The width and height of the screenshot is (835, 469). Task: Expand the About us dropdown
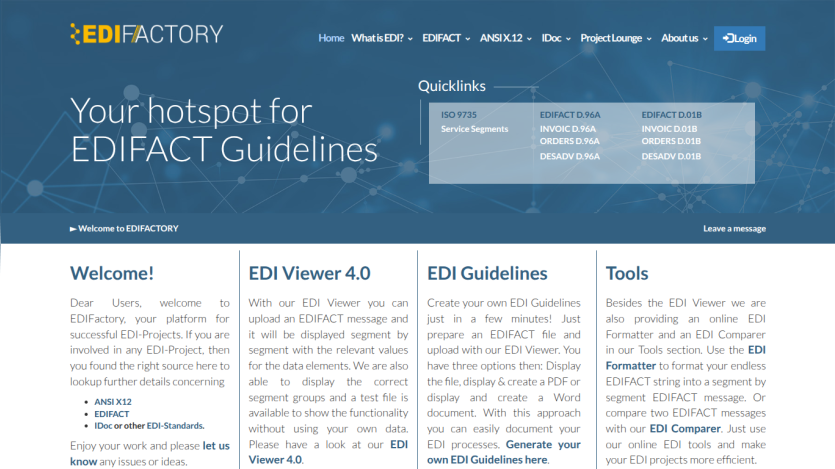click(x=684, y=38)
